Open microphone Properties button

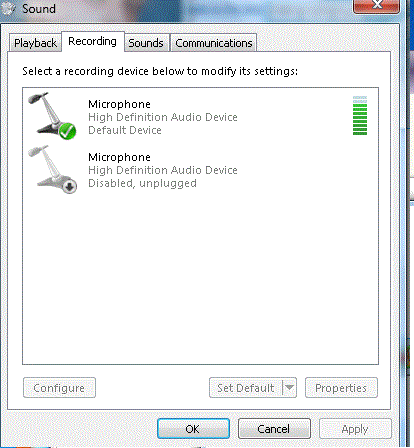pos(341,388)
